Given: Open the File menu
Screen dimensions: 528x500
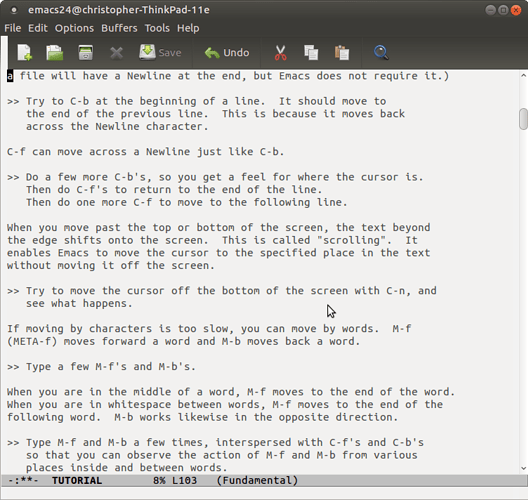Looking at the screenshot, I should tap(13, 28).
